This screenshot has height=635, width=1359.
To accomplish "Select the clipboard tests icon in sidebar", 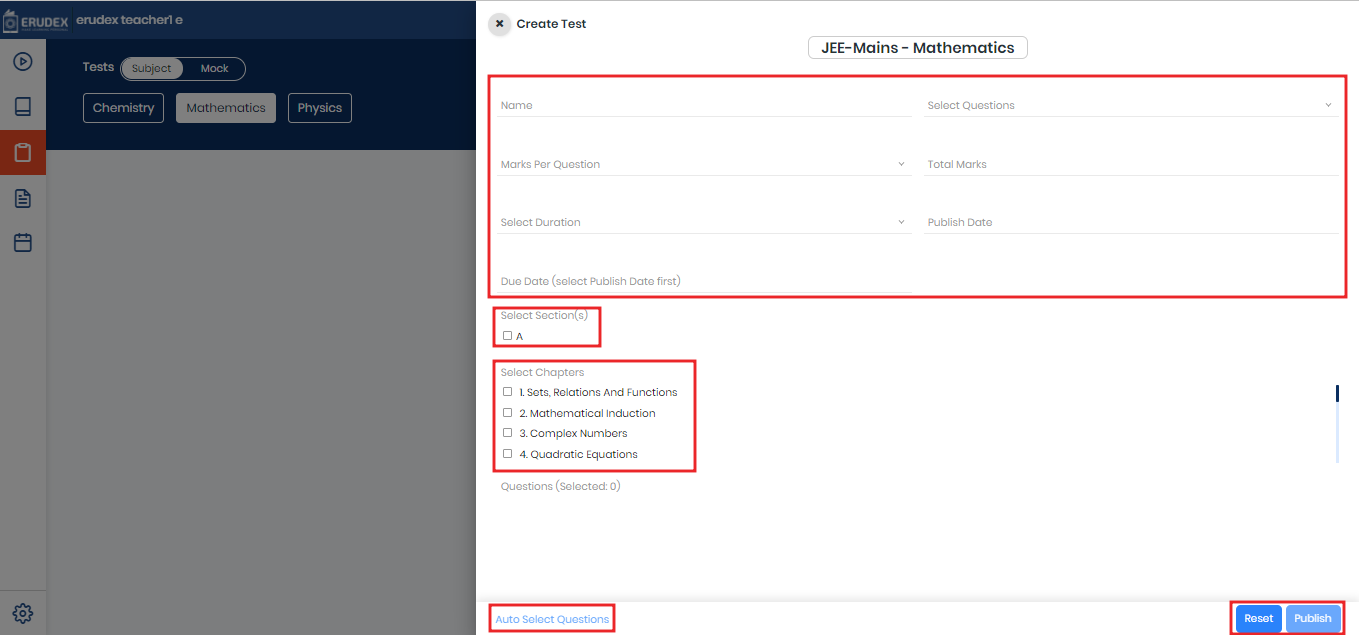I will point(22,153).
